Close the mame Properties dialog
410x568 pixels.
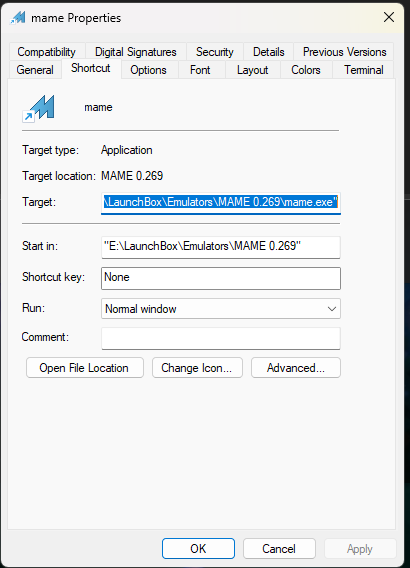(x=389, y=17)
